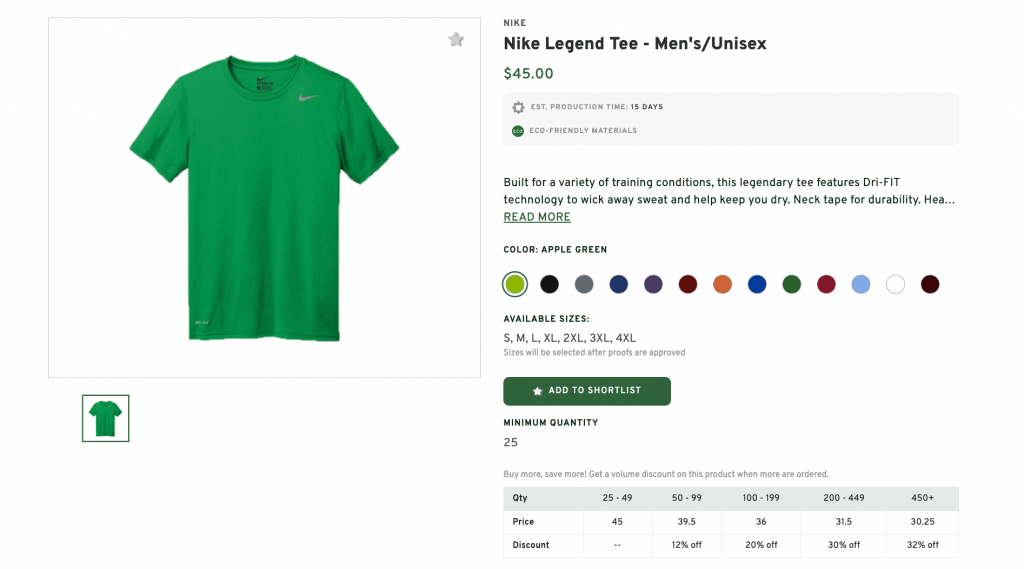Select the purple color swatch

click(x=653, y=284)
